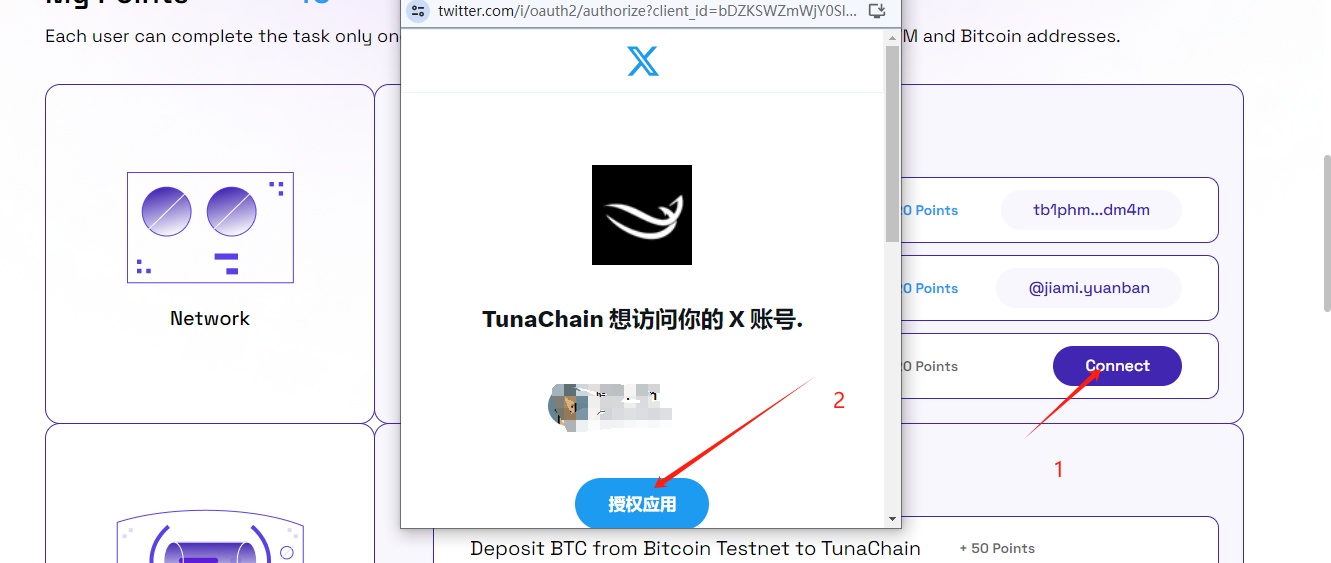Viewport: 1331px width, 563px height.
Task: Click the popup scrollbar up arrow
Action: 892,37
